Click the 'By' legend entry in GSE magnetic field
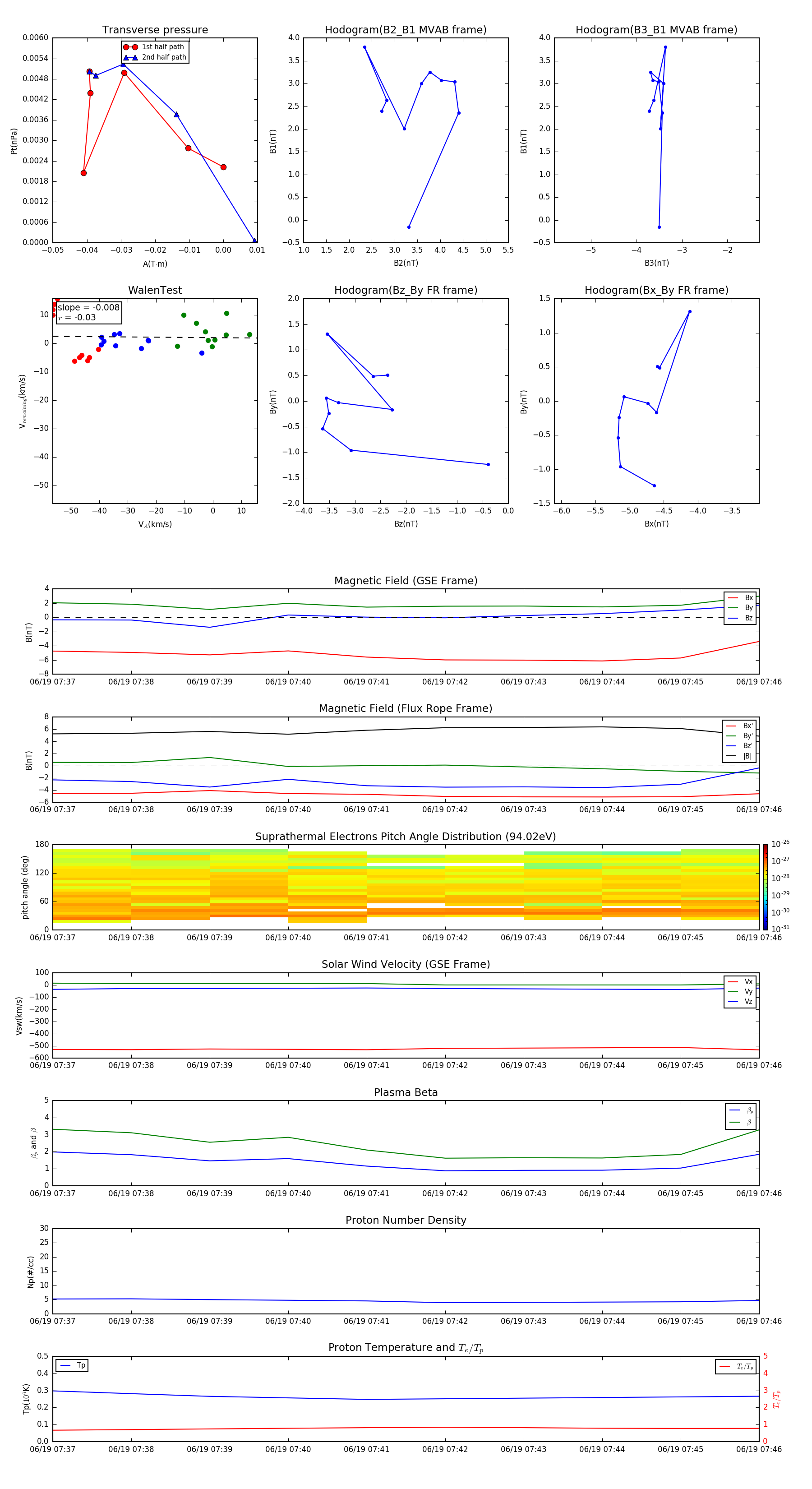This screenshot has height=1489, width=812. 740,607
